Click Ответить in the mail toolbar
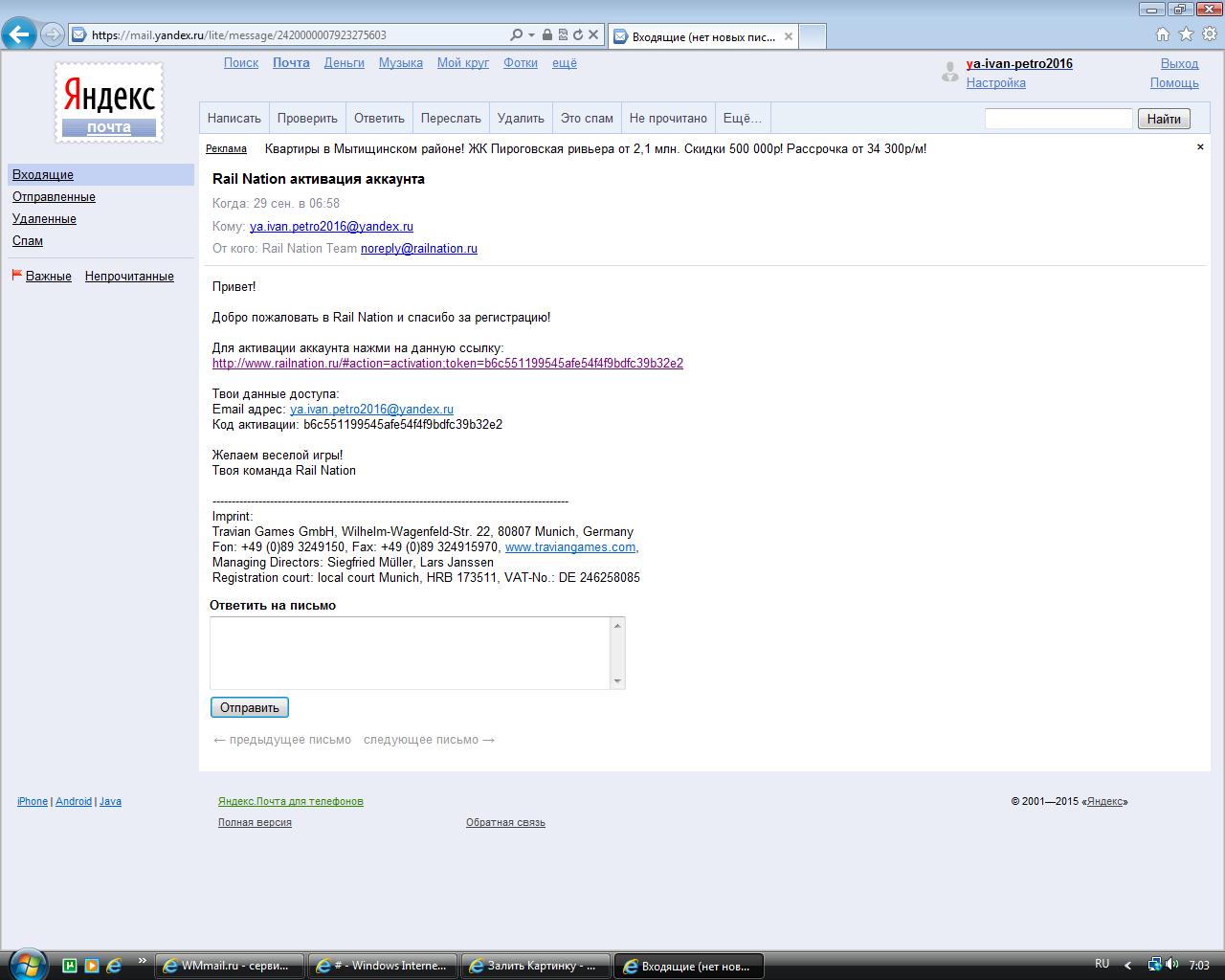Image resolution: width=1225 pixels, height=980 pixels. click(x=379, y=119)
